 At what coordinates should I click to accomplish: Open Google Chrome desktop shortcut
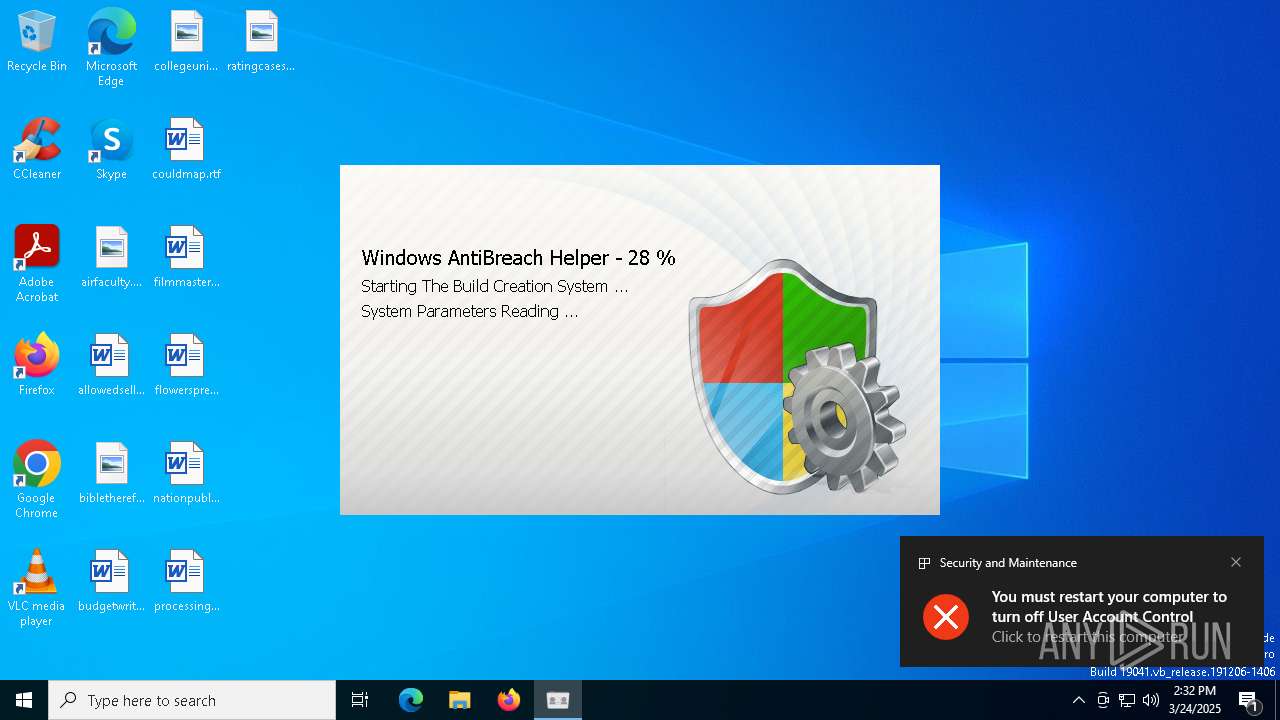pyautogui.click(x=37, y=480)
